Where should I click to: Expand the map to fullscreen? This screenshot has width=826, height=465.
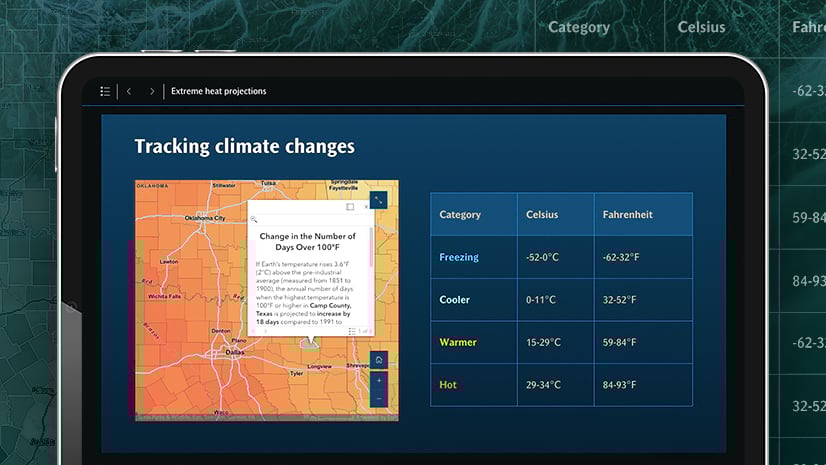tap(378, 200)
